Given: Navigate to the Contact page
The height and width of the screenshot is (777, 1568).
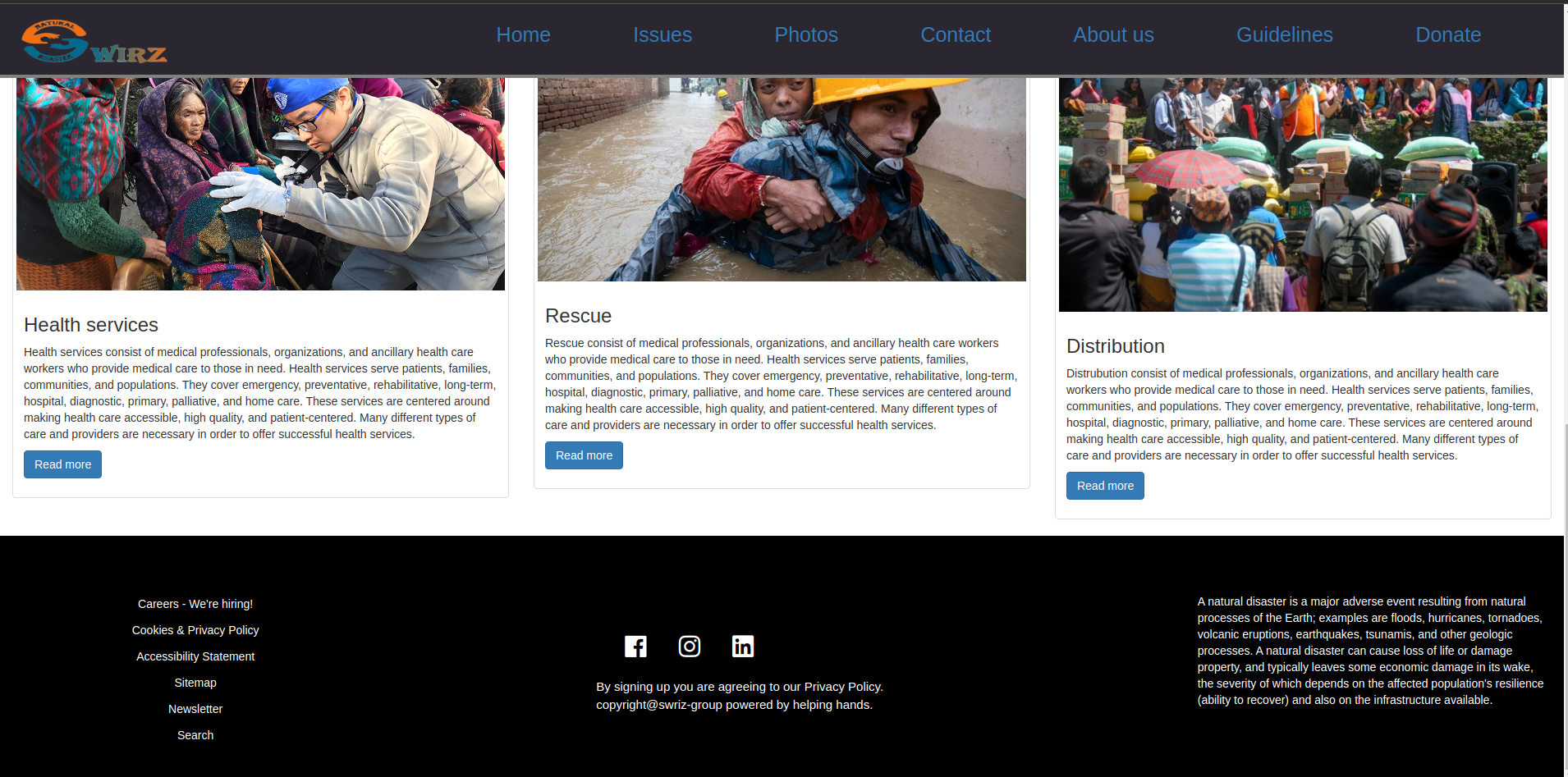Looking at the screenshot, I should tap(956, 35).
